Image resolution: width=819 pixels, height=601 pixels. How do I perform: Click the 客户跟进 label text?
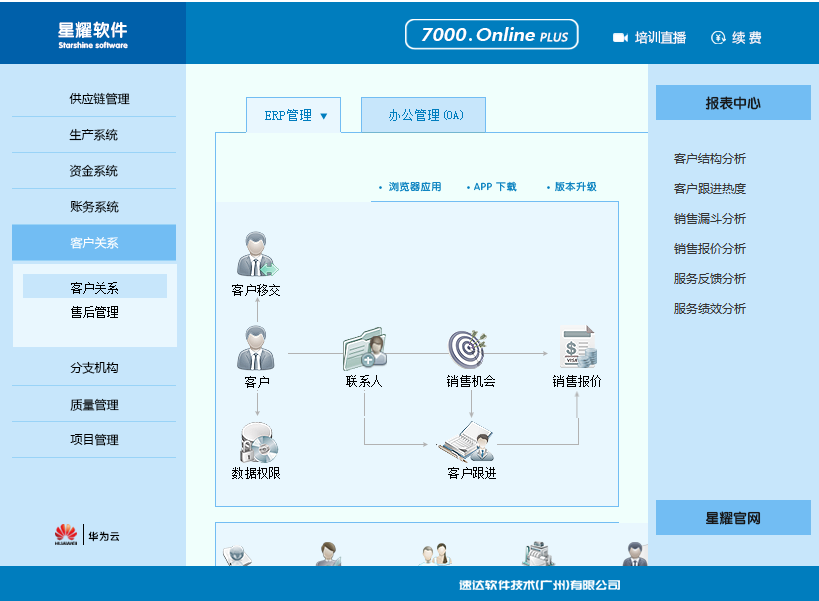click(472, 474)
